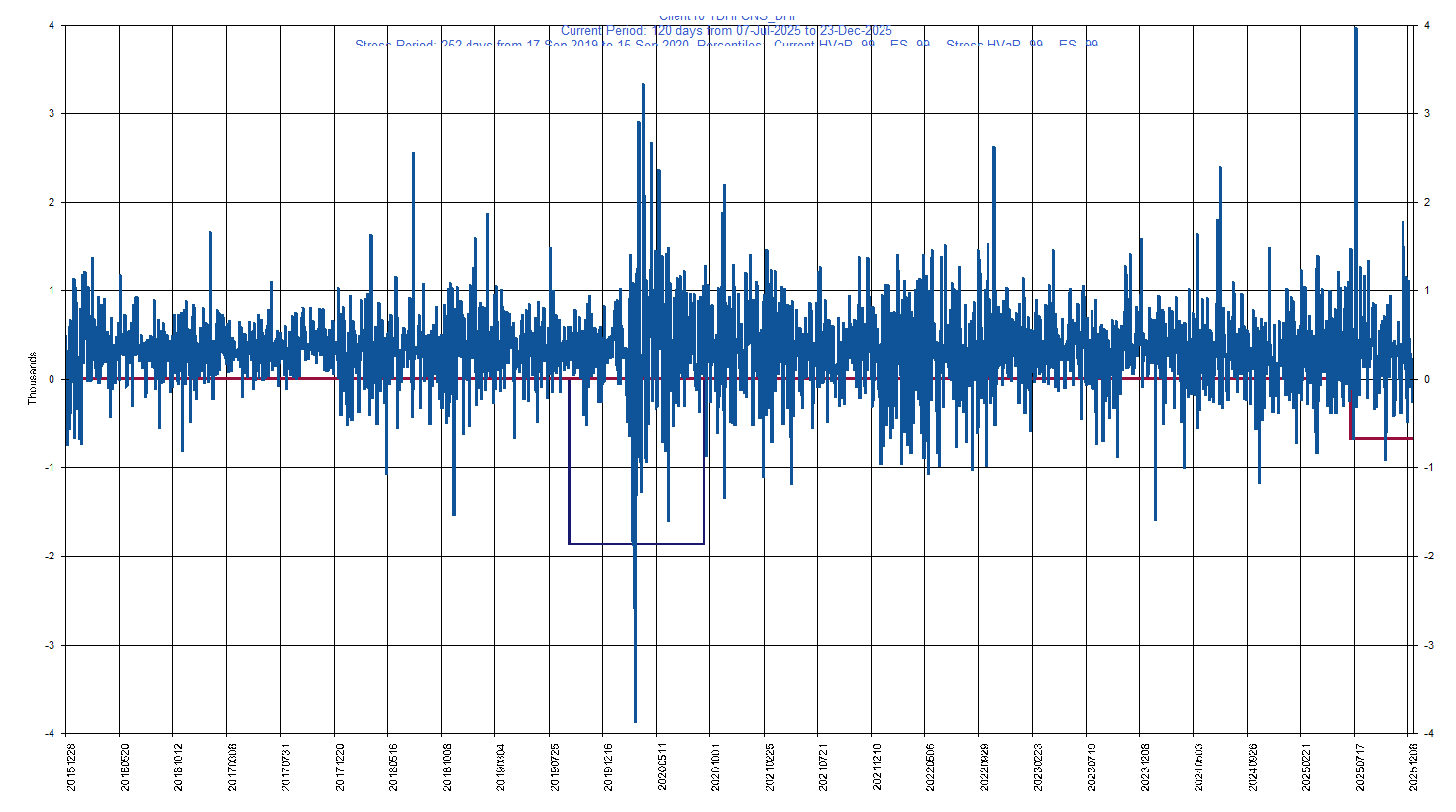Select the 20151228 date label on x-axis
This screenshot has height=812, width=1456.
click(x=71, y=766)
